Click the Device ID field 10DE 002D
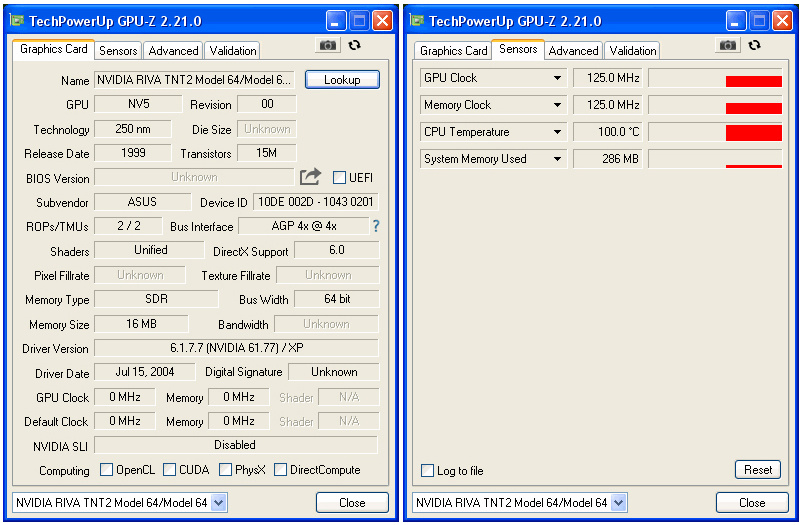The image size is (802, 525). [x=316, y=202]
